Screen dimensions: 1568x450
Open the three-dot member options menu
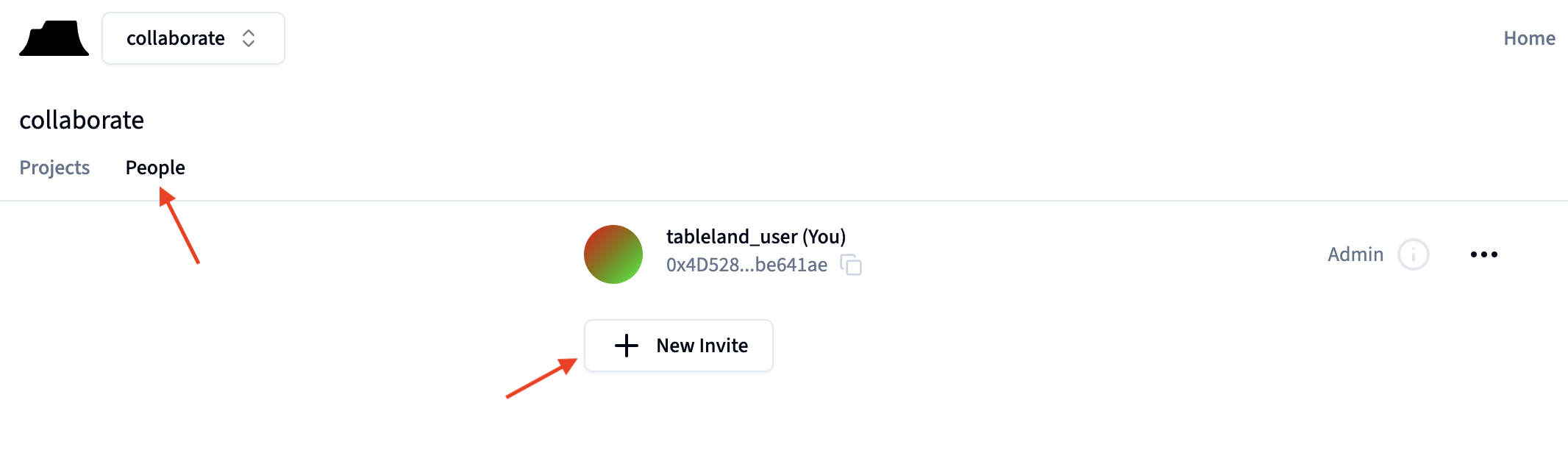tap(1483, 254)
